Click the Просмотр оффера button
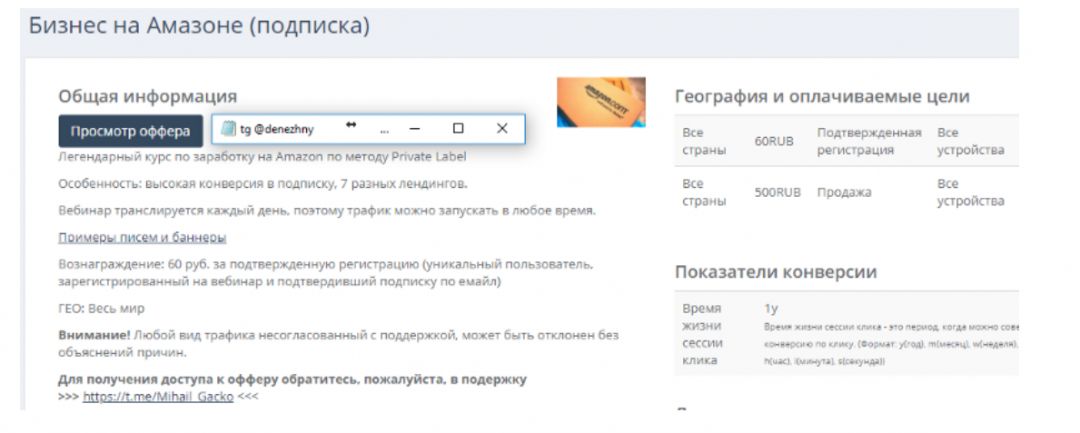This screenshot has width=1080, height=433. pyautogui.click(x=130, y=131)
